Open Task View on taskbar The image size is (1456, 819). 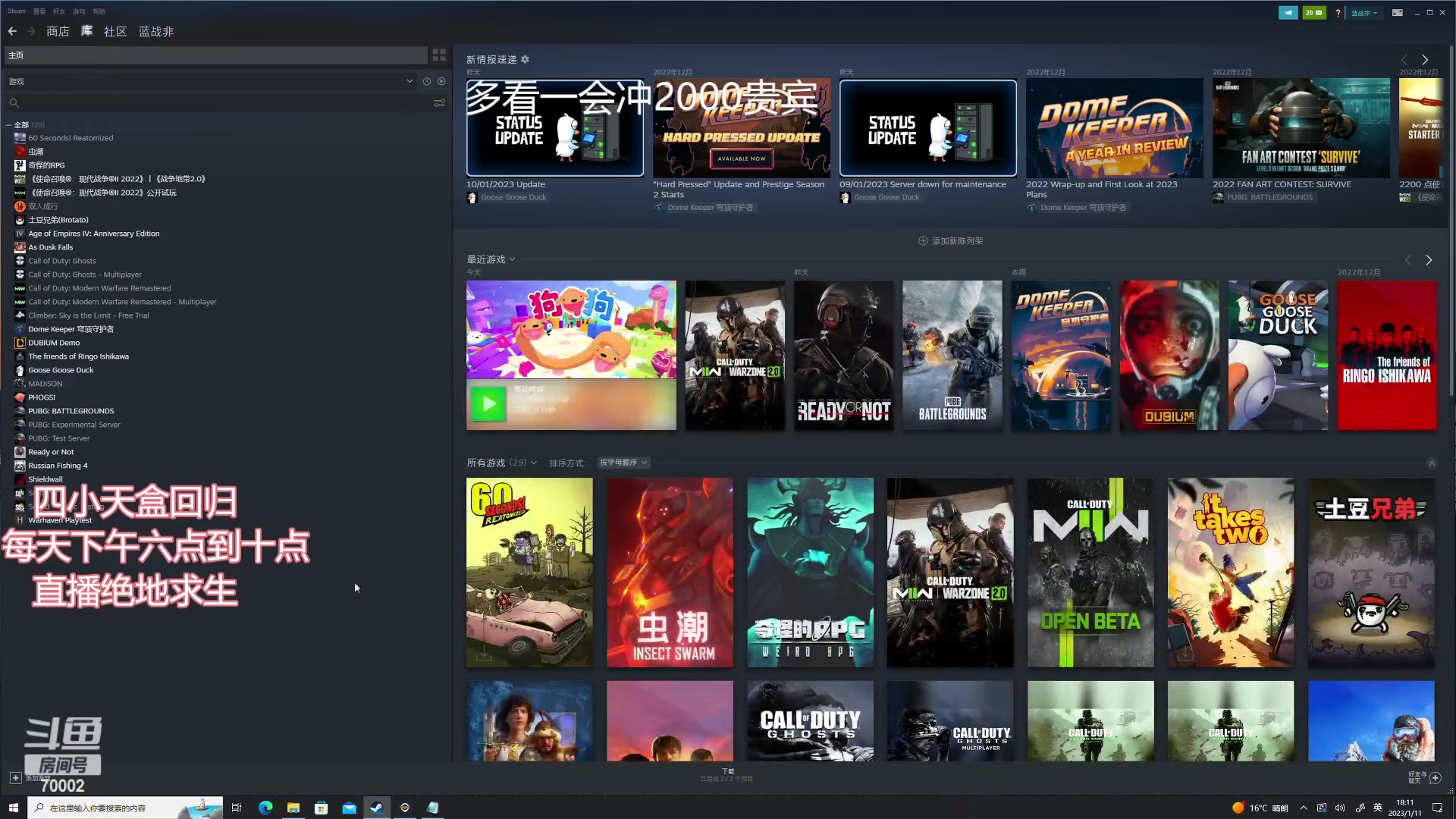(x=237, y=808)
